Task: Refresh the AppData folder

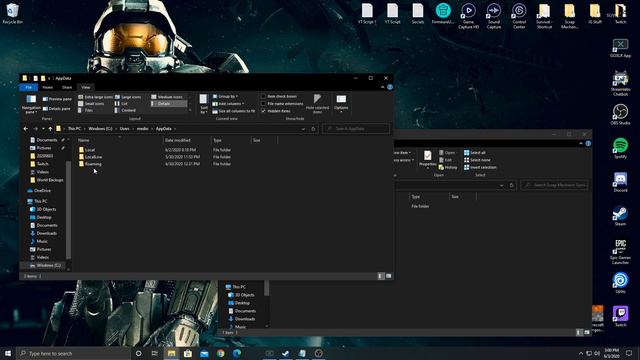Action: pos(313,129)
